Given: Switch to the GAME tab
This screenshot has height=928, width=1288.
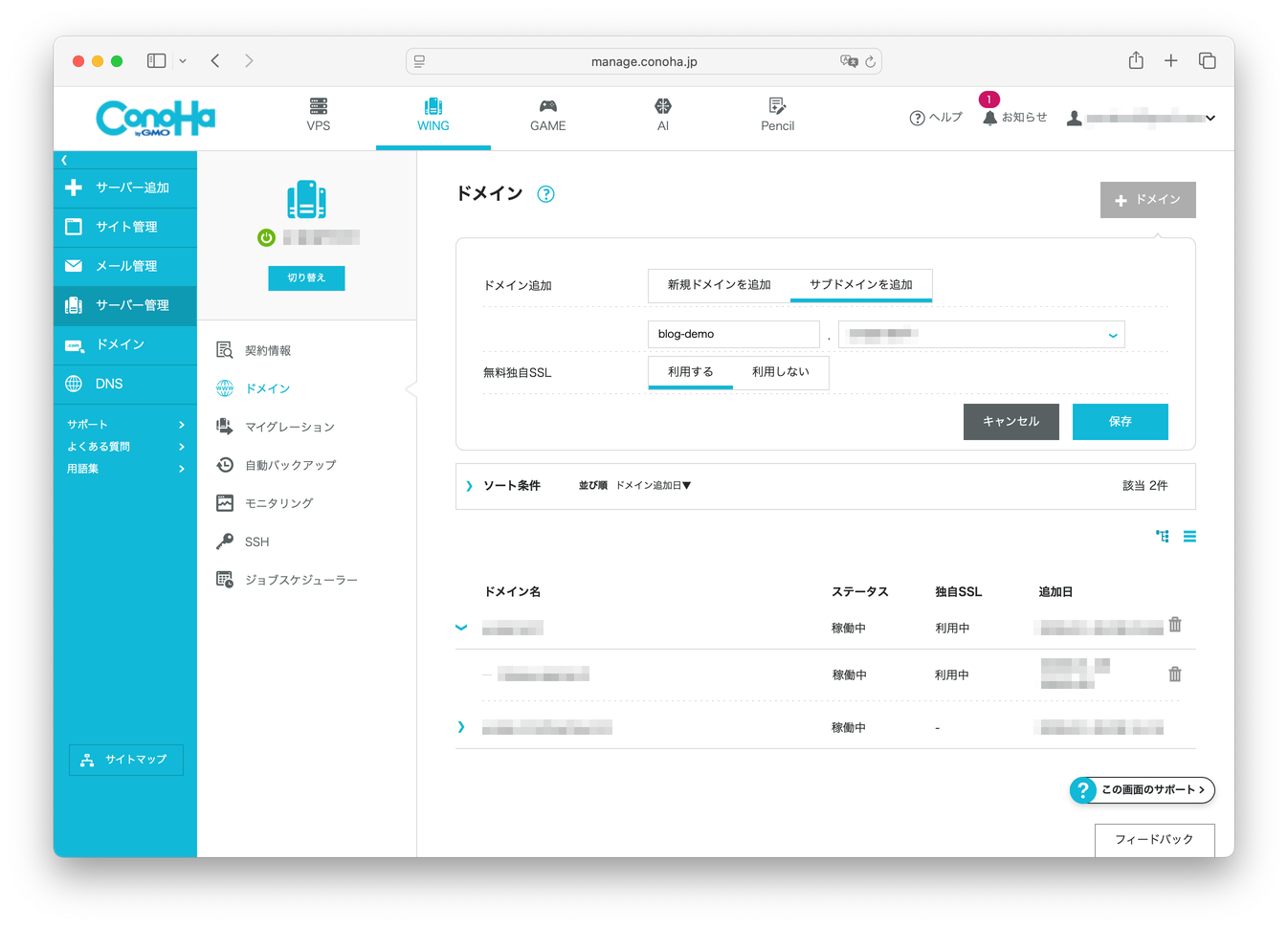Looking at the screenshot, I should pyautogui.click(x=547, y=115).
